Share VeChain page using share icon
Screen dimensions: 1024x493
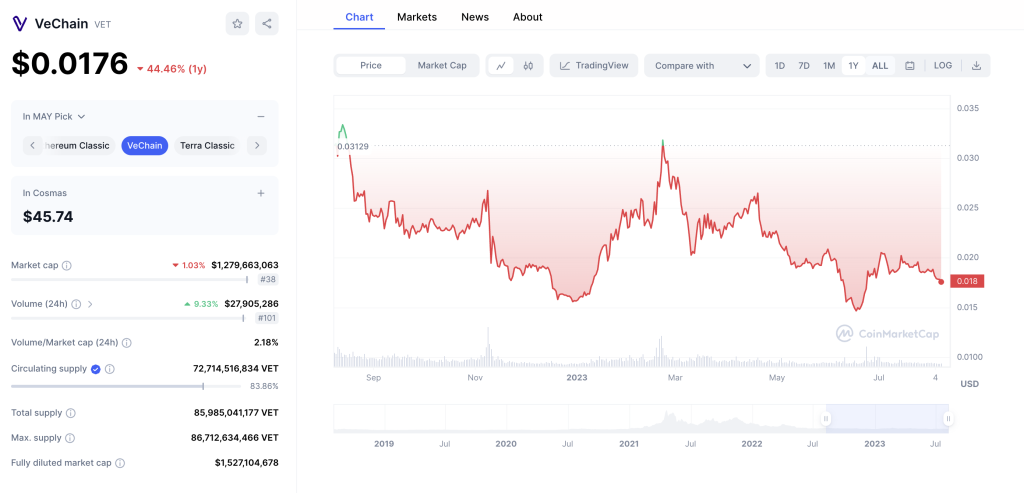(266, 24)
